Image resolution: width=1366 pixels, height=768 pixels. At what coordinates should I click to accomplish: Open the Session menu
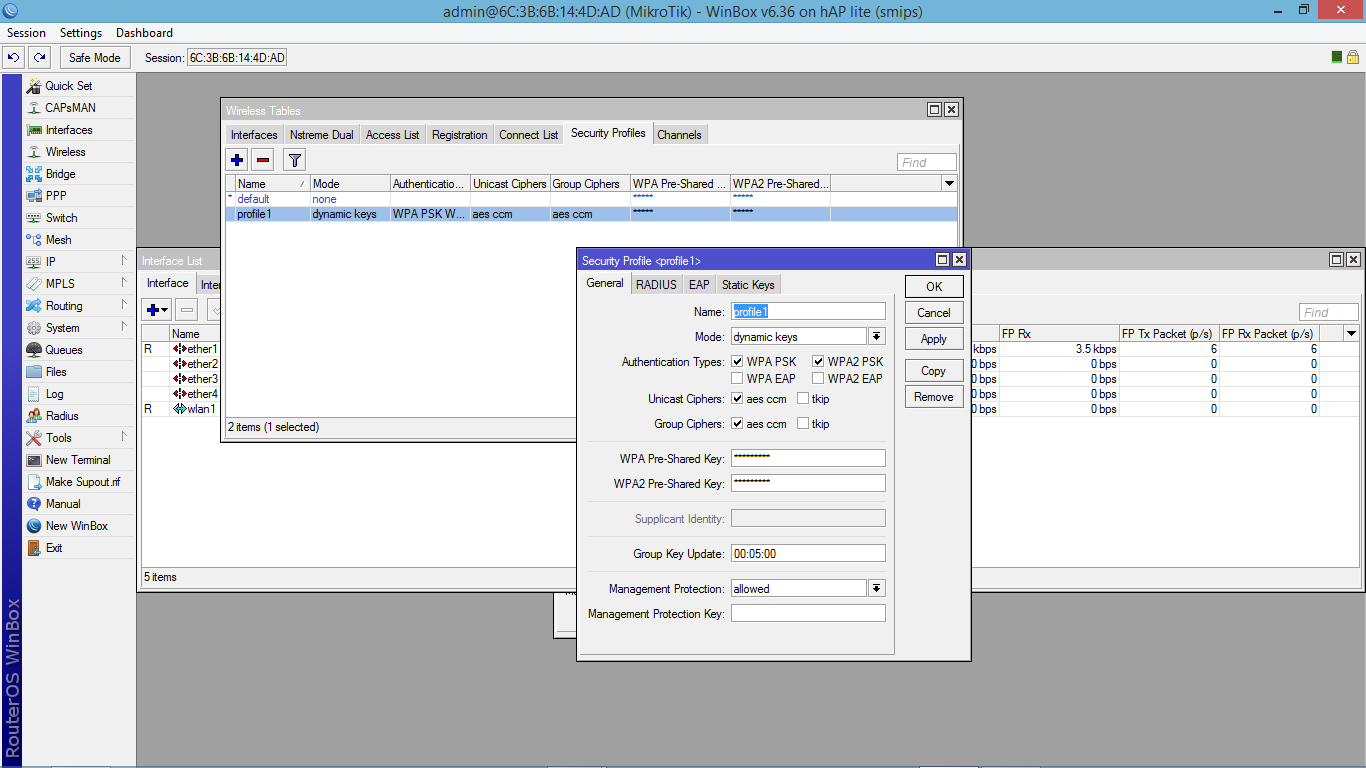click(26, 33)
